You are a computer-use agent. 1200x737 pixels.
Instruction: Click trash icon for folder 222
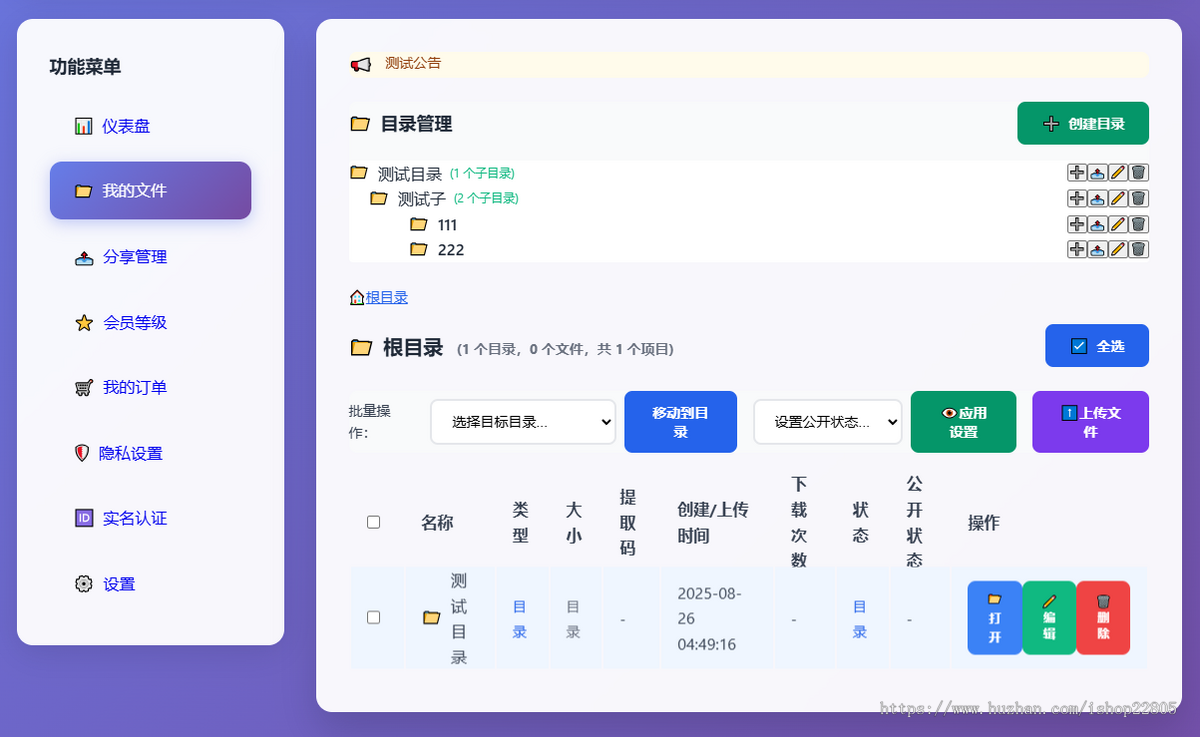1139,249
